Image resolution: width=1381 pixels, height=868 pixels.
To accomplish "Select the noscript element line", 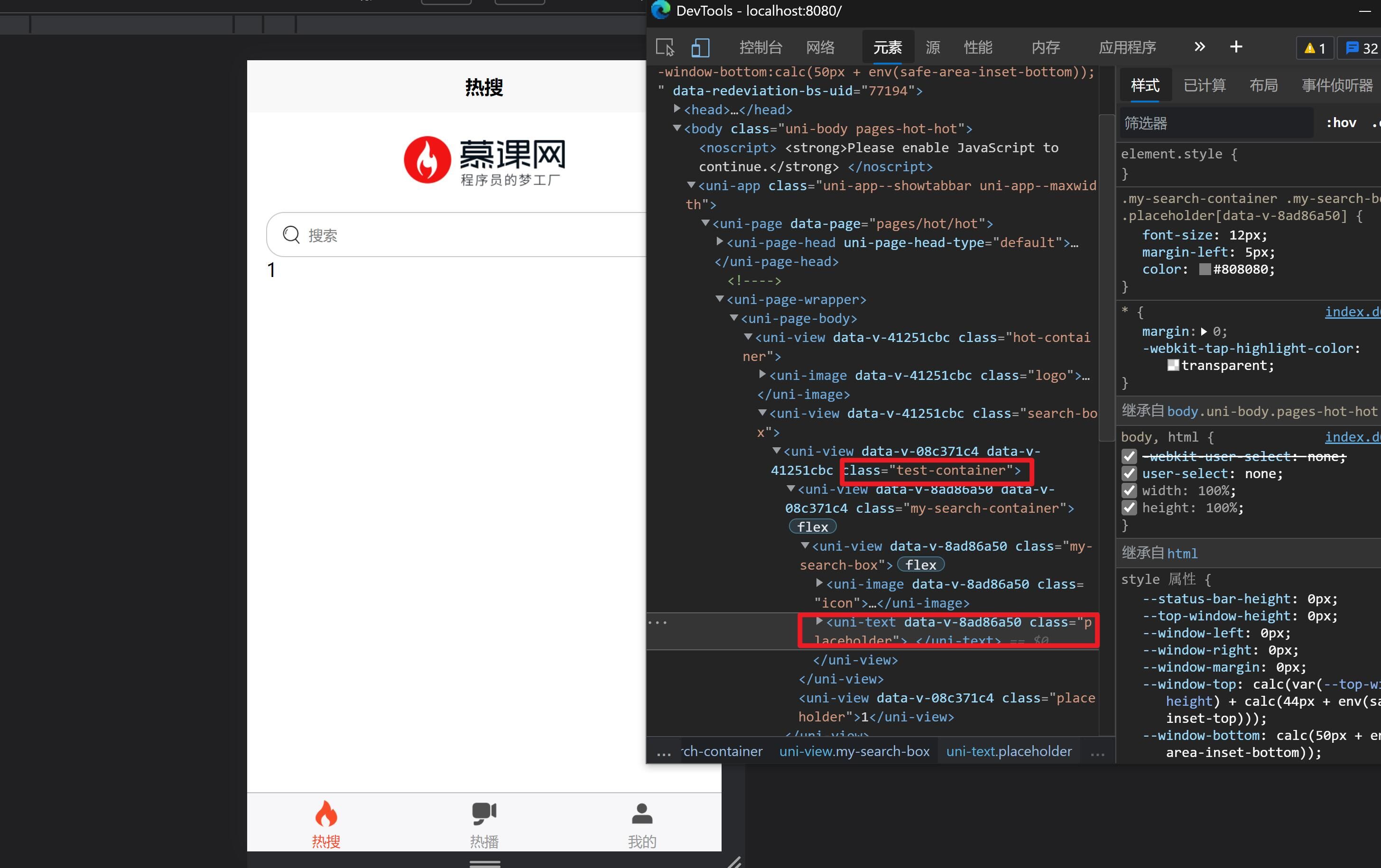I will tap(878, 157).
